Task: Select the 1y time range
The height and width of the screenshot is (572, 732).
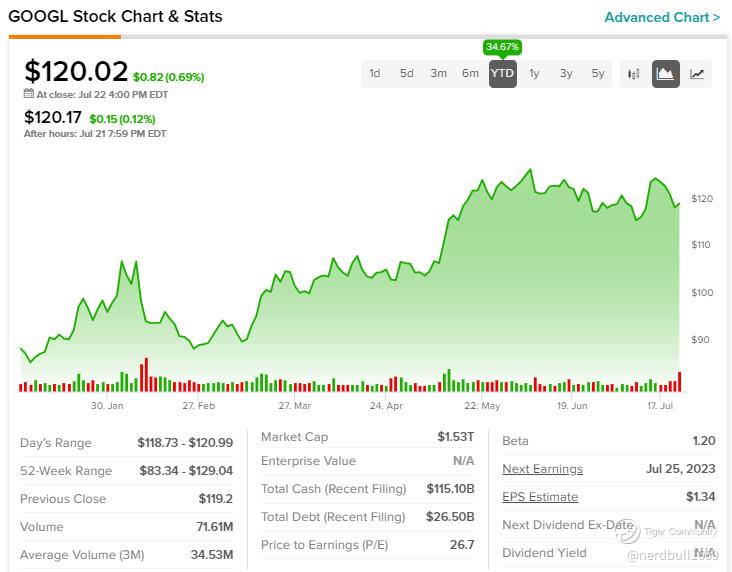Action: (x=534, y=74)
